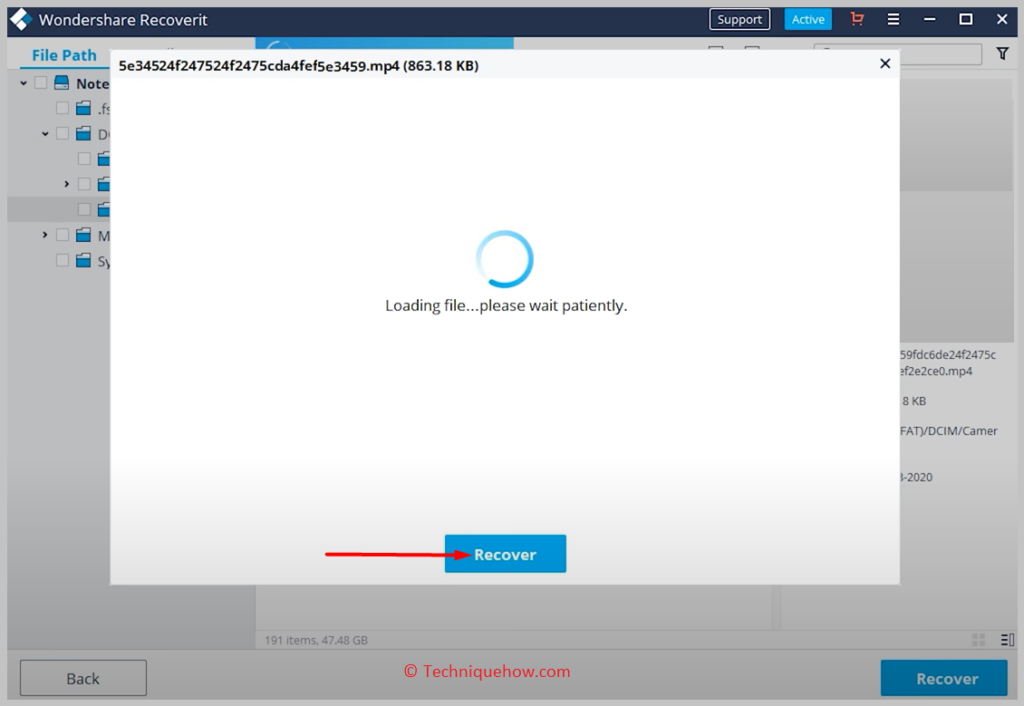
Task: Tick second subfolder checkbox under D folder
Action: pos(84,184)
